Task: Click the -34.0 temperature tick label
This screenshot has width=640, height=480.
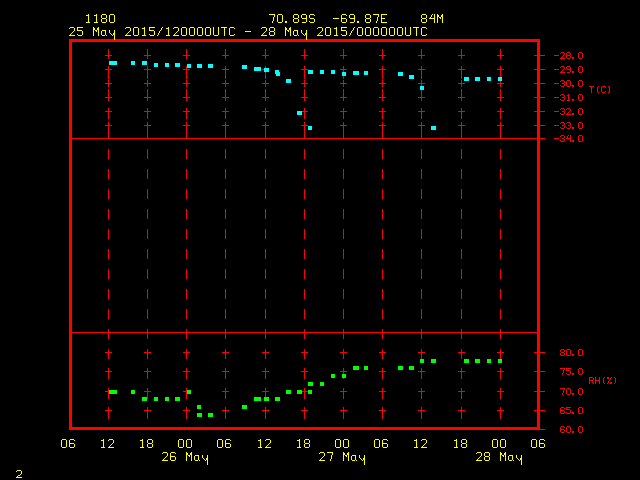Action: pyautogui.click(x=570, y=139)
